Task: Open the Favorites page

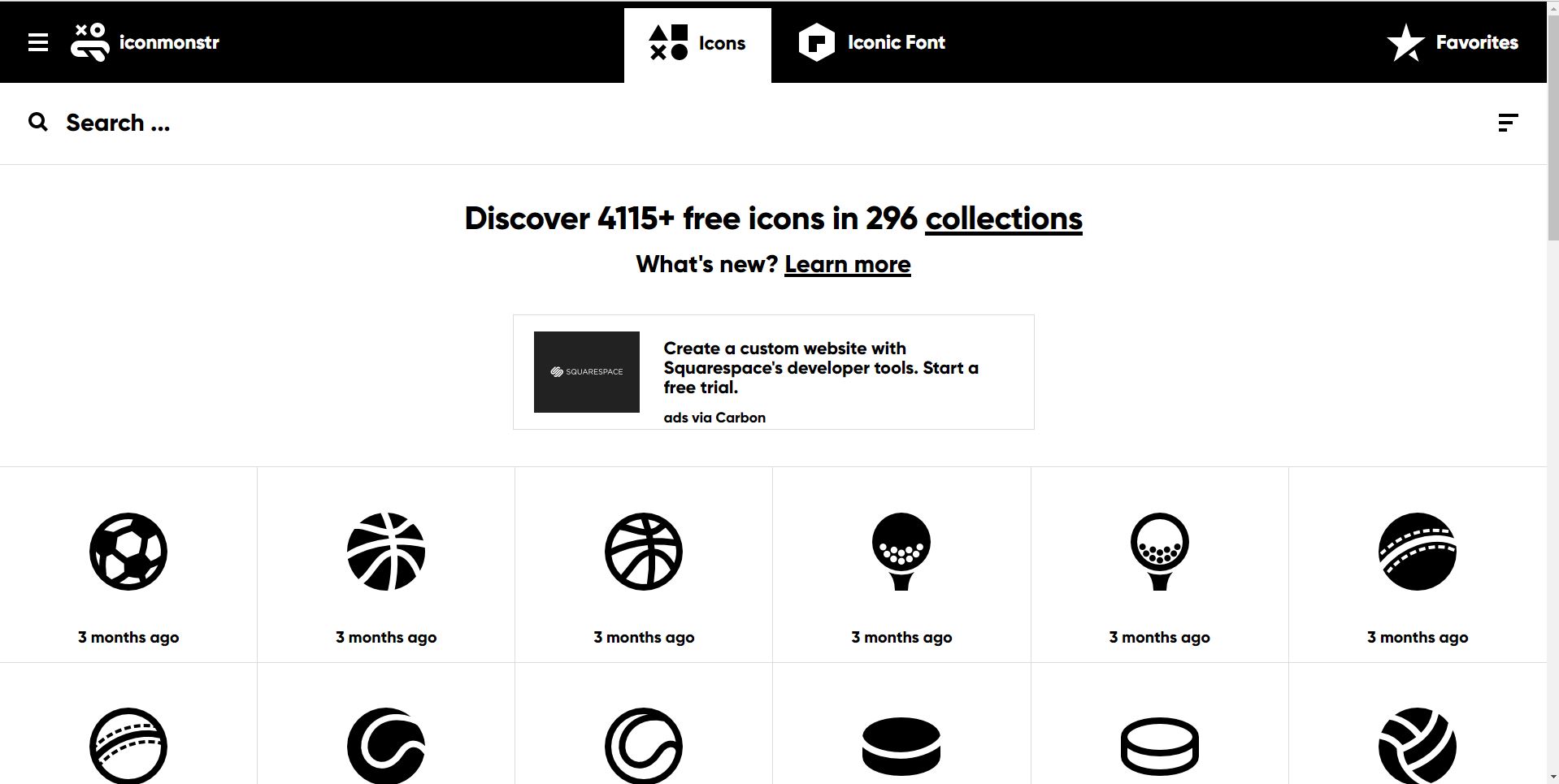Action: (1453, 42)
